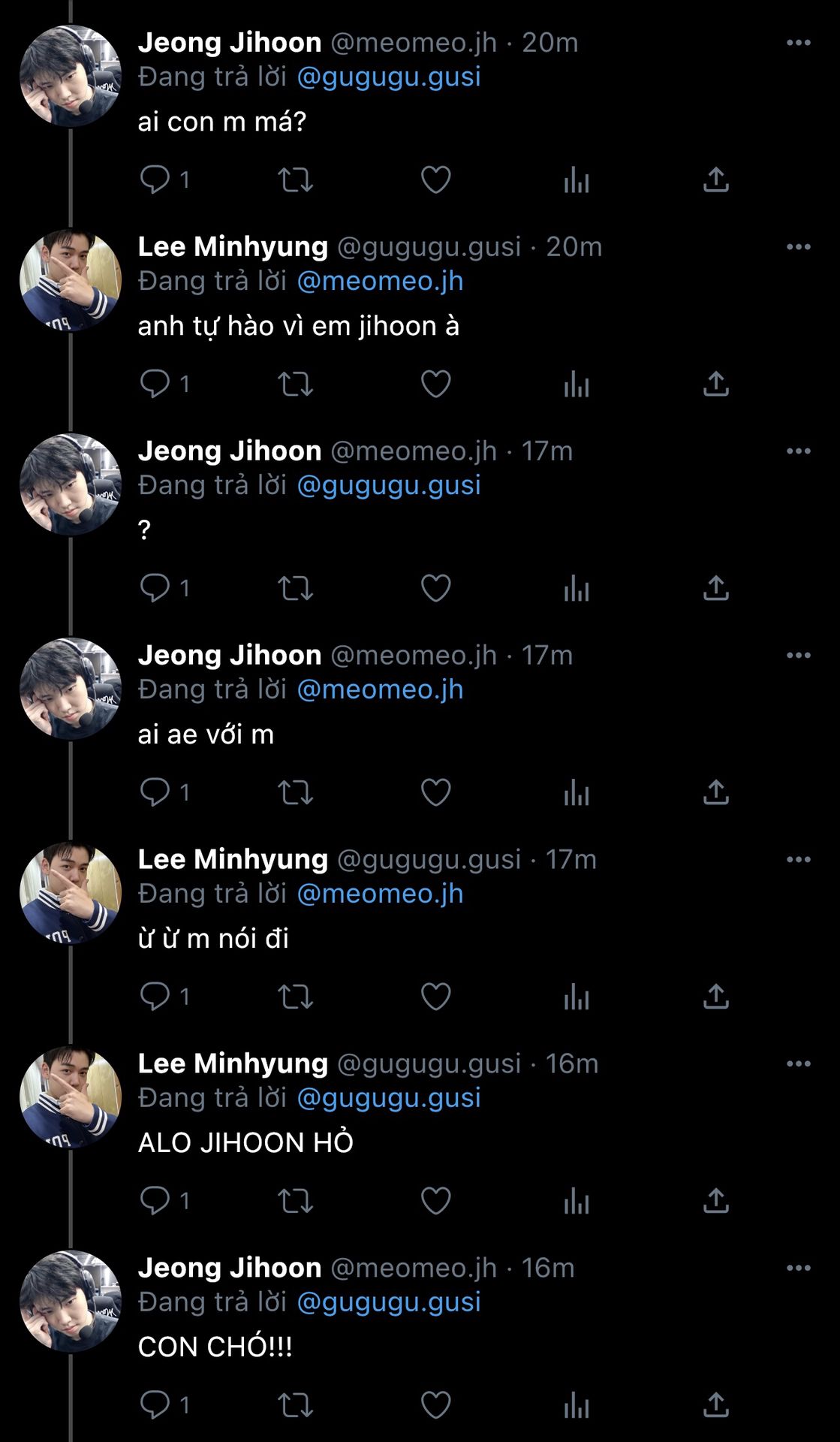The image size is (840, 1442).
Task: Like the "ai con m má?" tweet
Action: pos(435,180)
